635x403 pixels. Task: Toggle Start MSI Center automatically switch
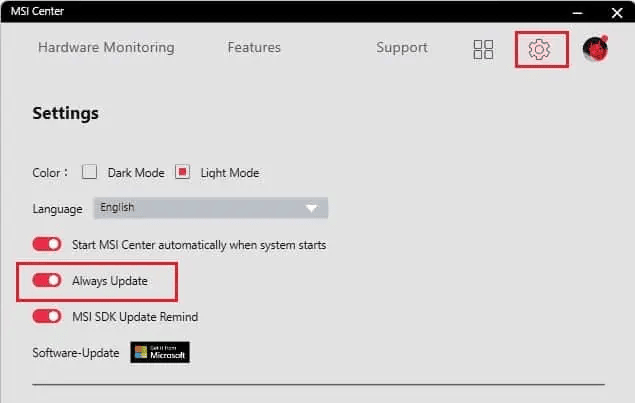[47, 244]
